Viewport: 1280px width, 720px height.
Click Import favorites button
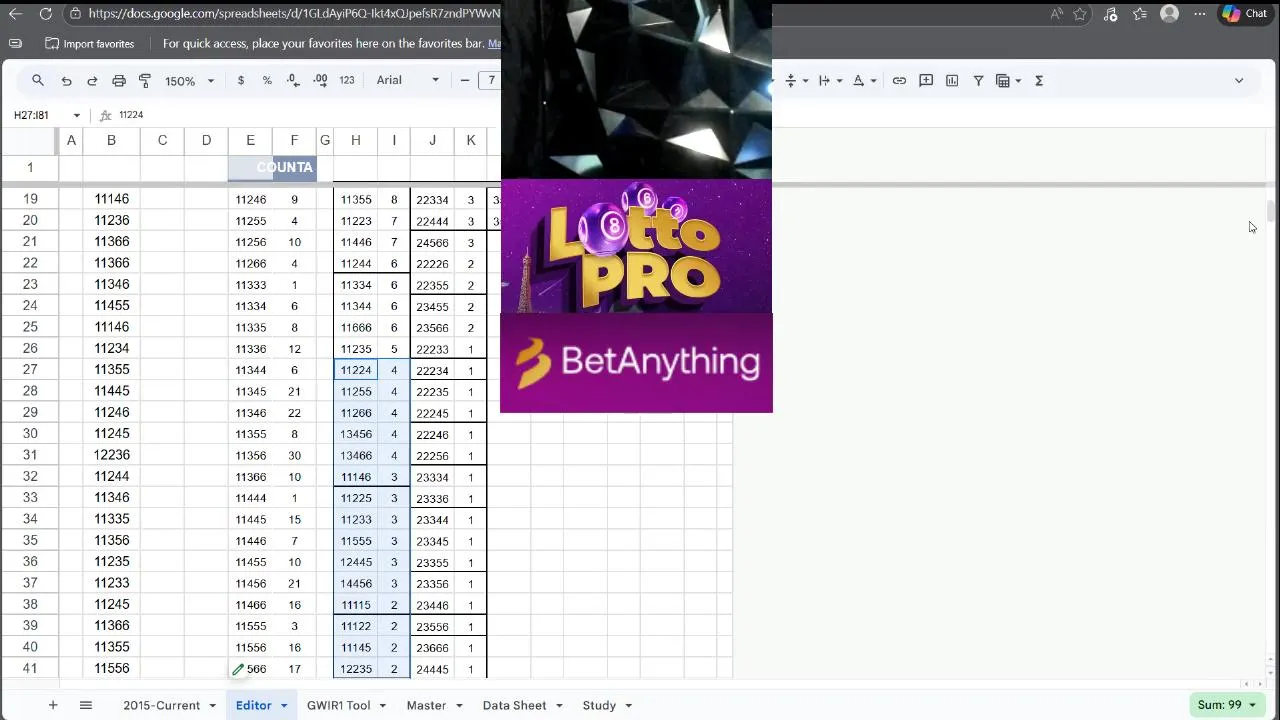click(90, 44)
